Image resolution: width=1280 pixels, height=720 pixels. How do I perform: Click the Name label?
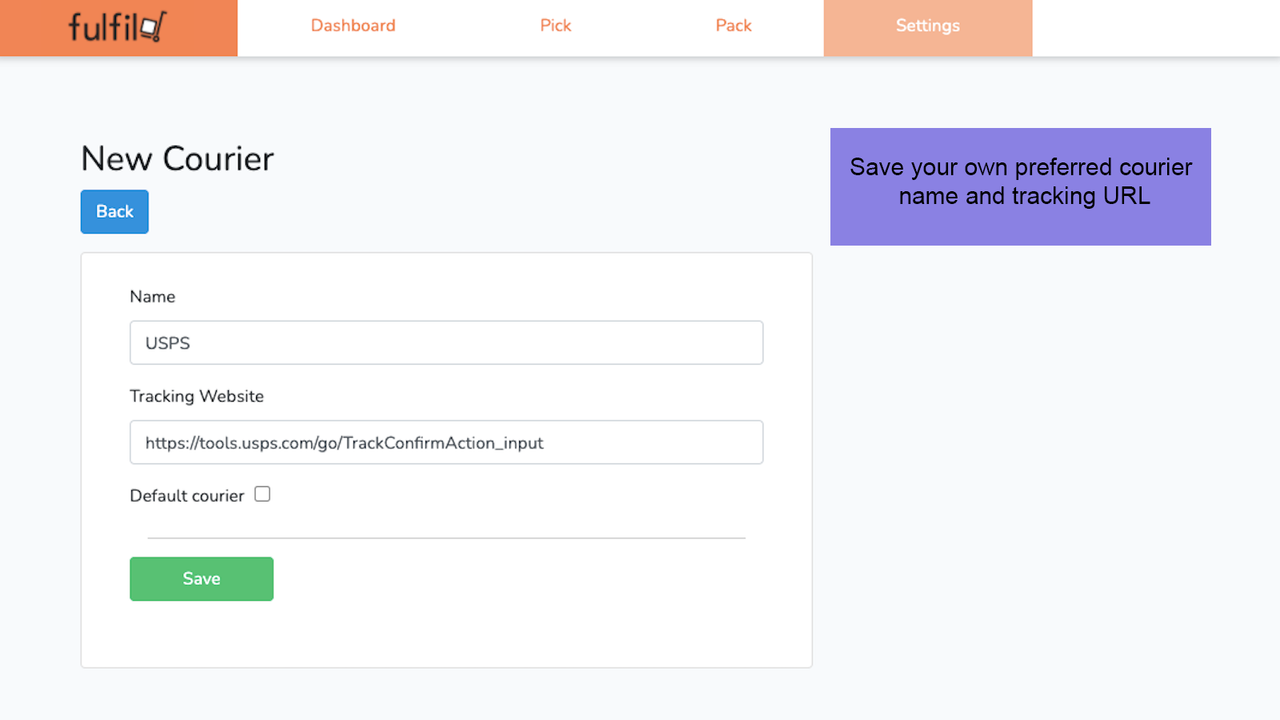pos(153,297)
